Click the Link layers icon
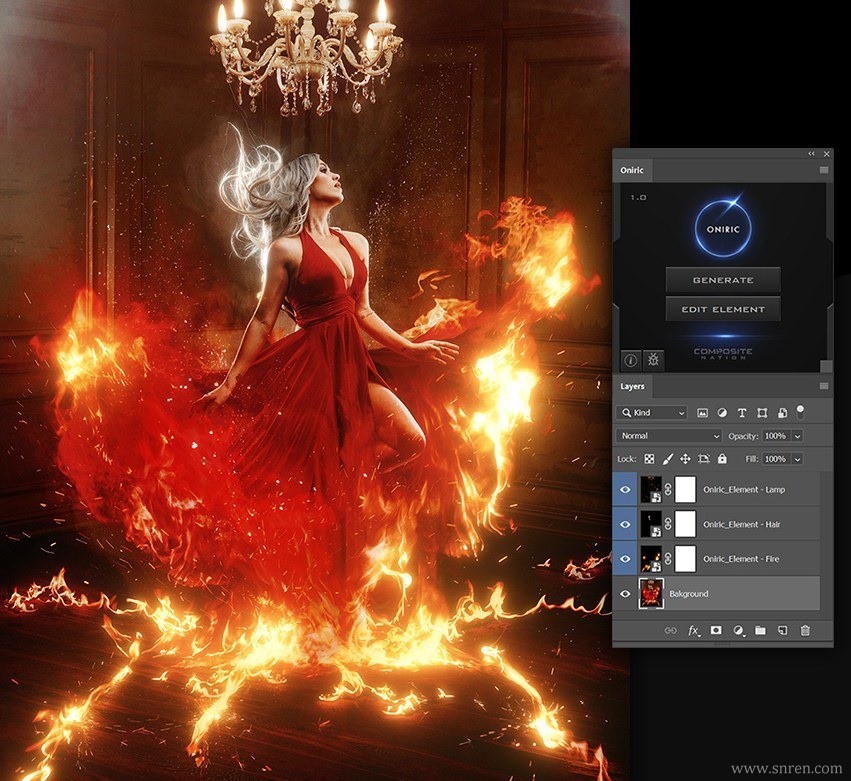Screen dimensions: 851x781 tap(671, 631)
